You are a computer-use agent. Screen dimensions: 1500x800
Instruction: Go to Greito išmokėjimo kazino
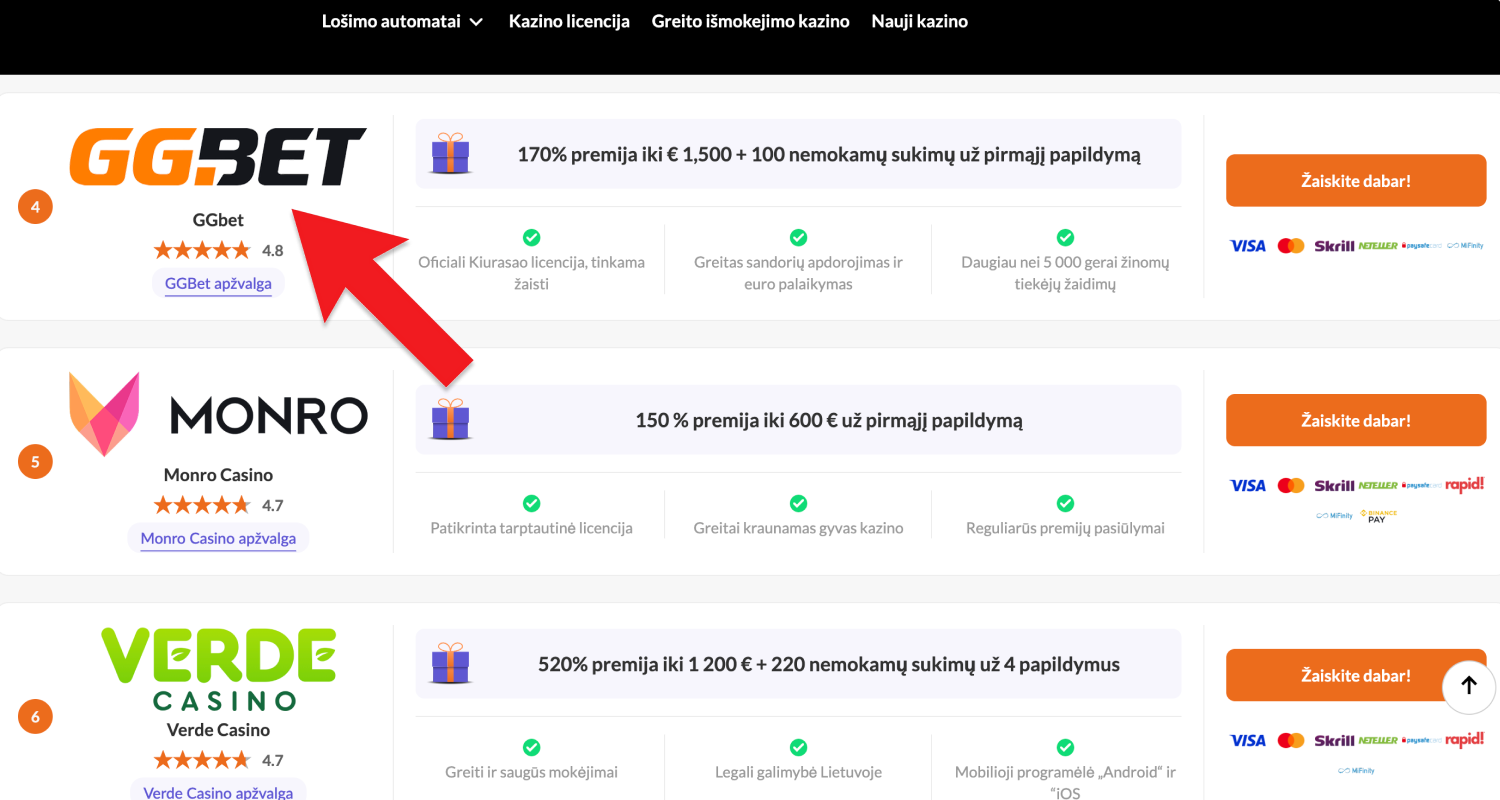750,21
